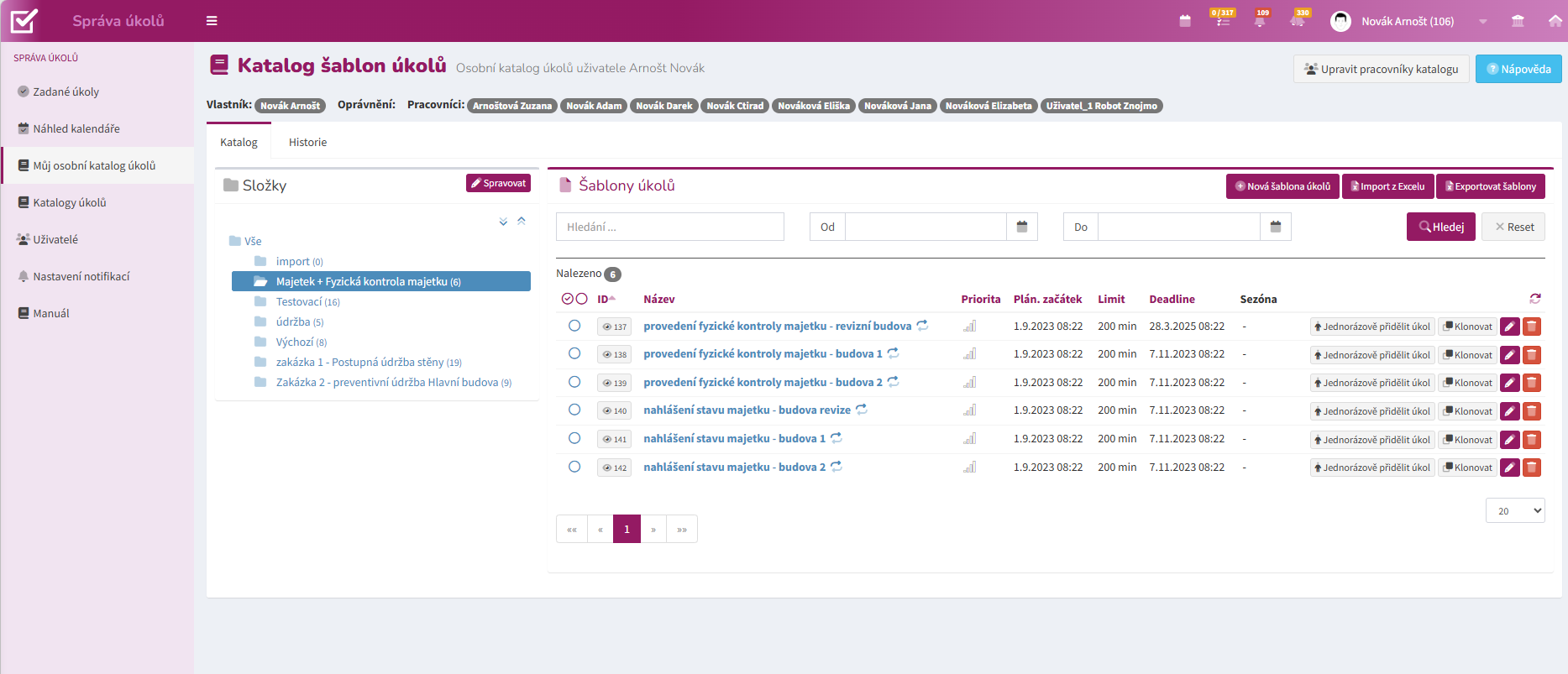Open Zadané úkoly in sidebar
The height and width of the screenshot is (674, 1568).
(x=66, y=91)
